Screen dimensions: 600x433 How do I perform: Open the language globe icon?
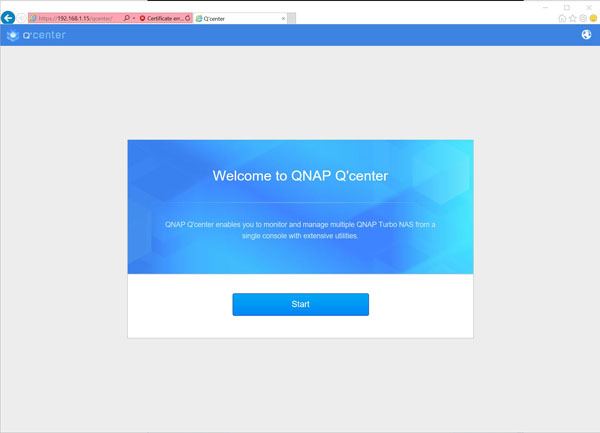(x=586, y=35)
